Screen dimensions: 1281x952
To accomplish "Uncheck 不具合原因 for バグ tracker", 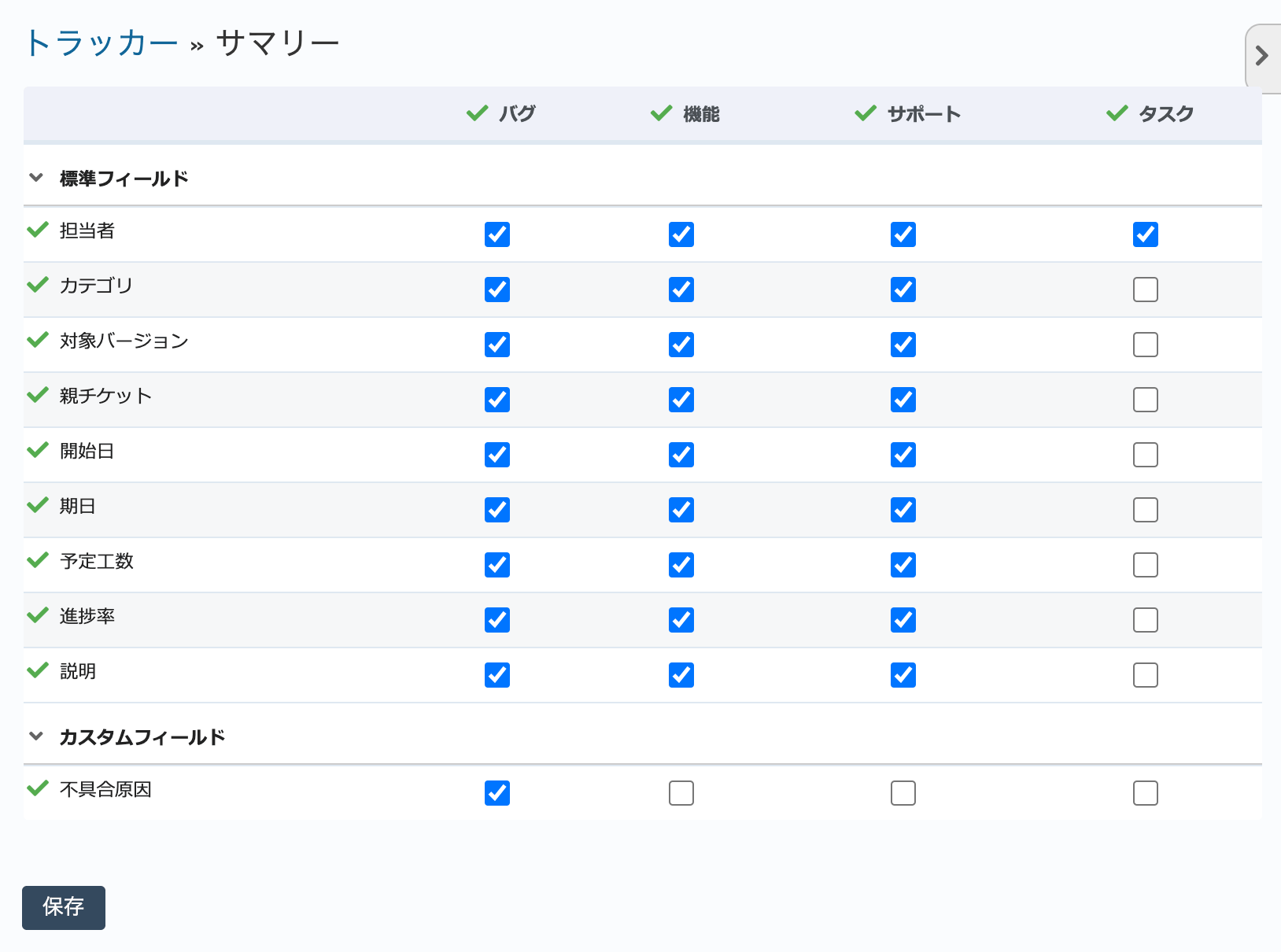I will click(497, 793).
